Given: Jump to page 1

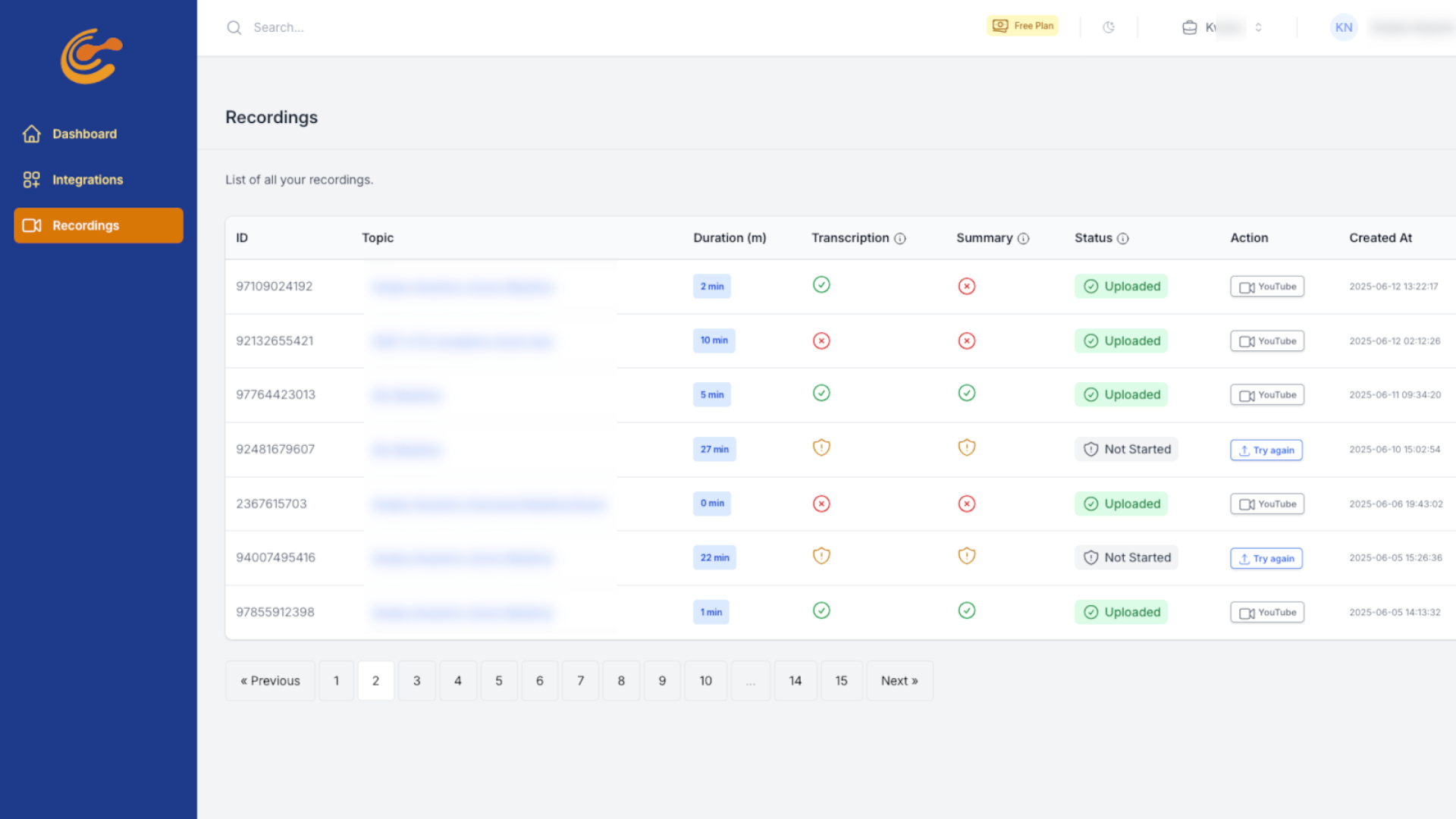Looking at the screenshot, I should (x=336, y=681).
